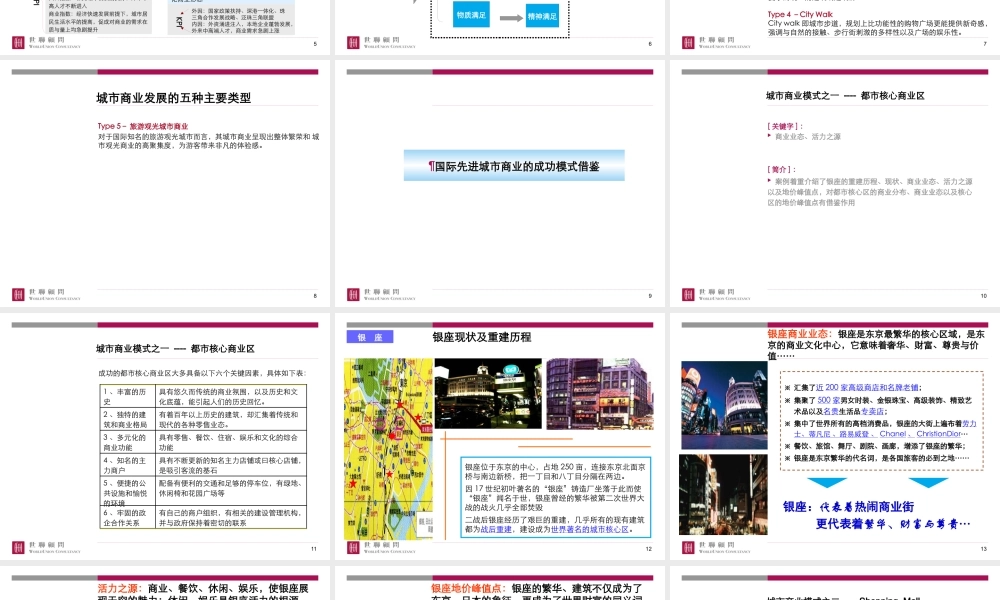
Task: Click the blue 银座 tag on slide 12
Action: pyautogui.click(x=370, y=337)
